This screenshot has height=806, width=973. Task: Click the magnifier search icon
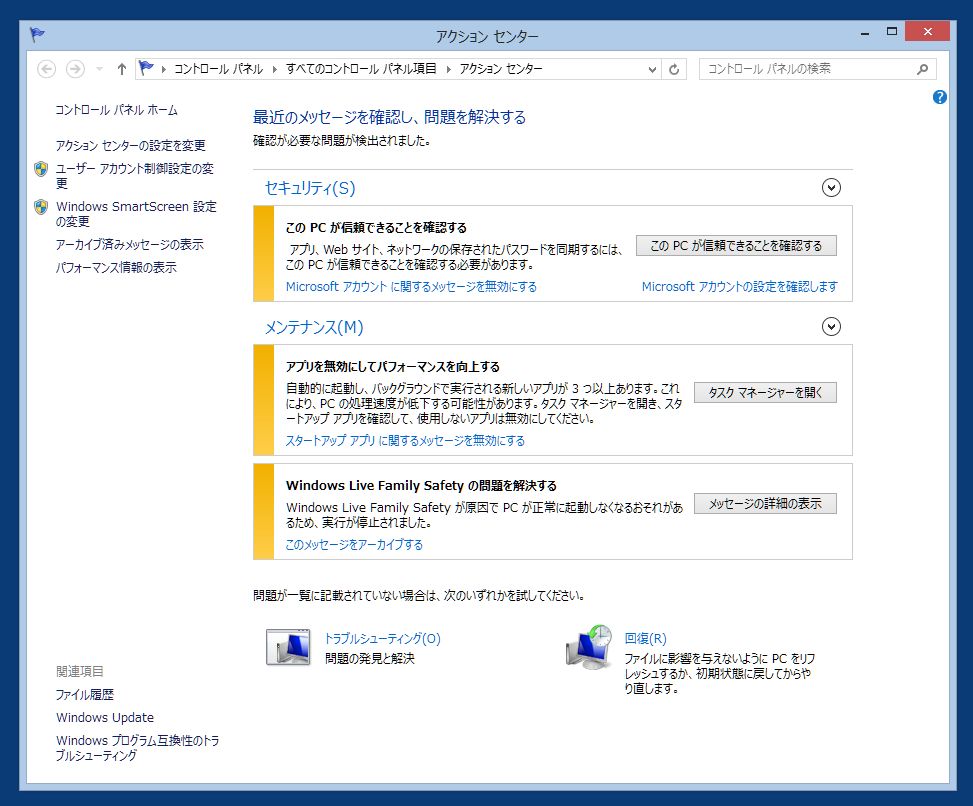click(923, 69)
